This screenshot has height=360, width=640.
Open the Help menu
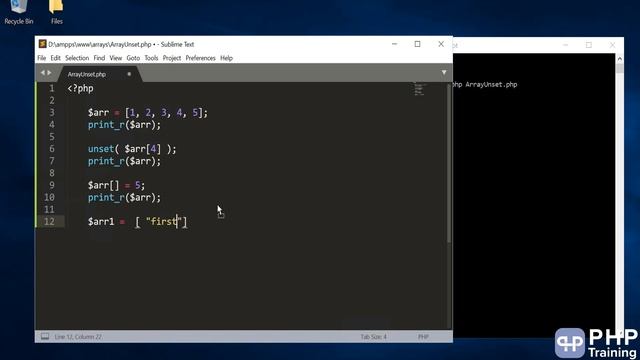227,58
